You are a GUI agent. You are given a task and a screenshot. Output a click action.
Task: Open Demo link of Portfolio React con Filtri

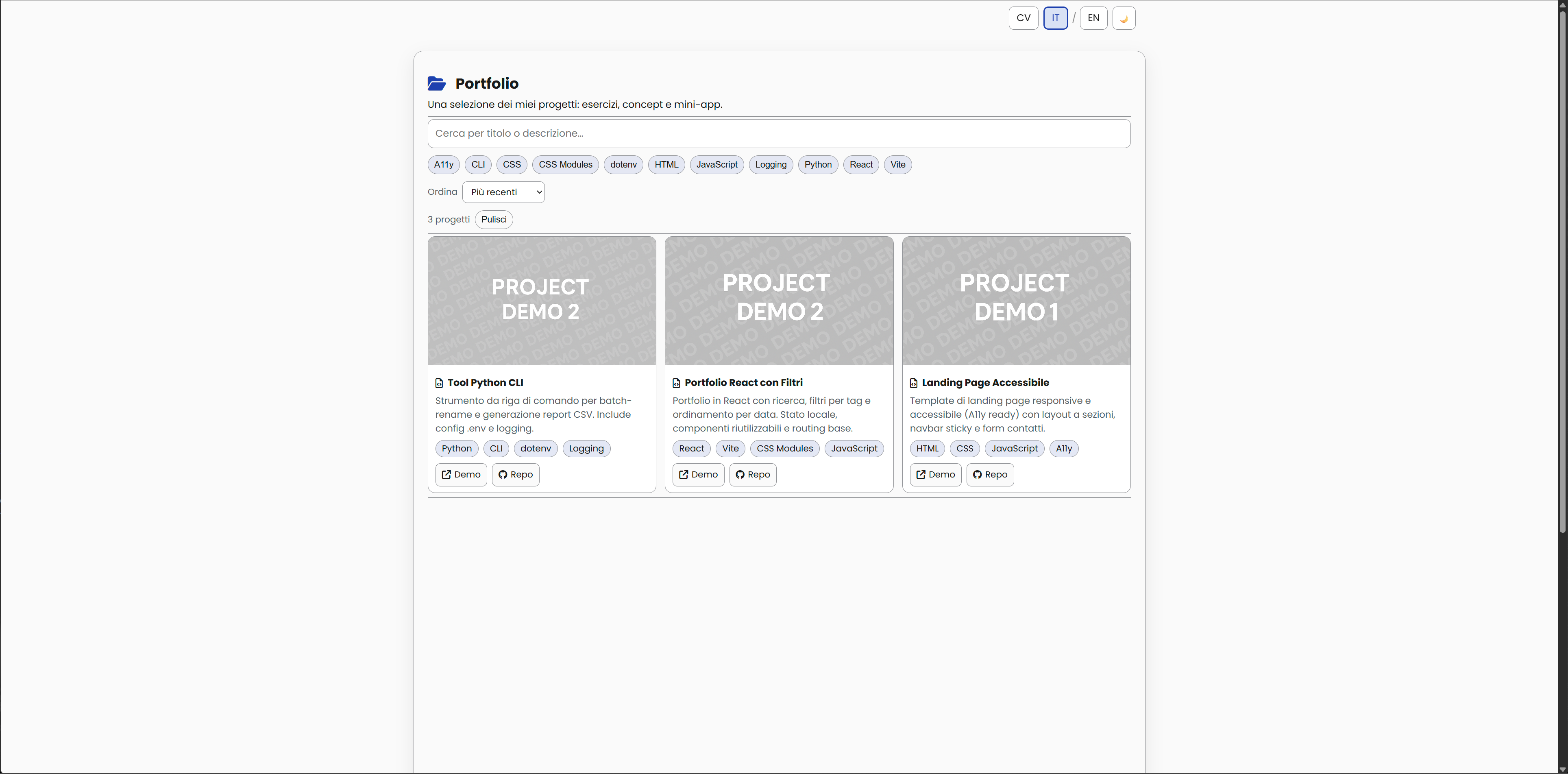coord(698,474)
